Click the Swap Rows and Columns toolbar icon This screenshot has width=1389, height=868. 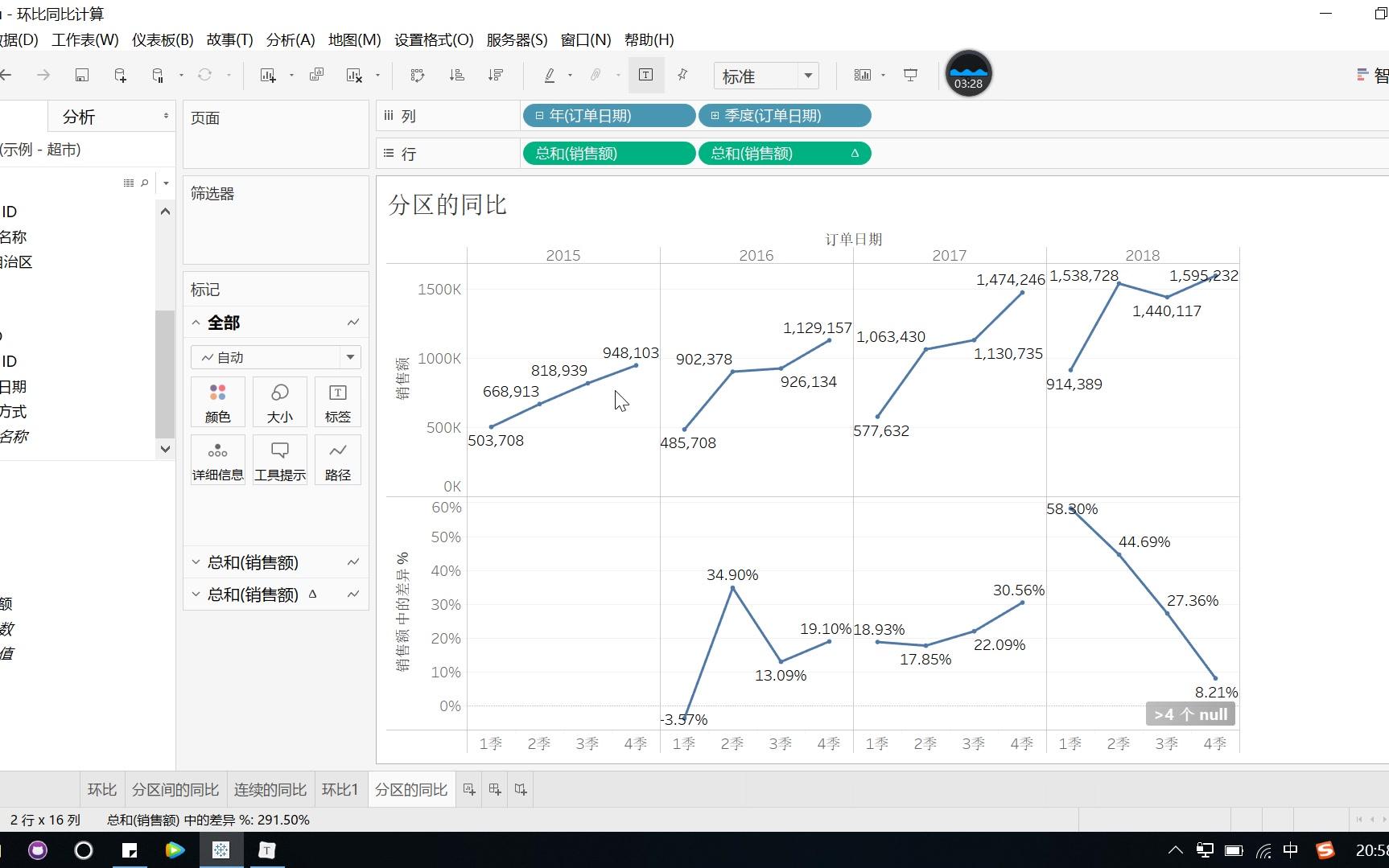417,75
